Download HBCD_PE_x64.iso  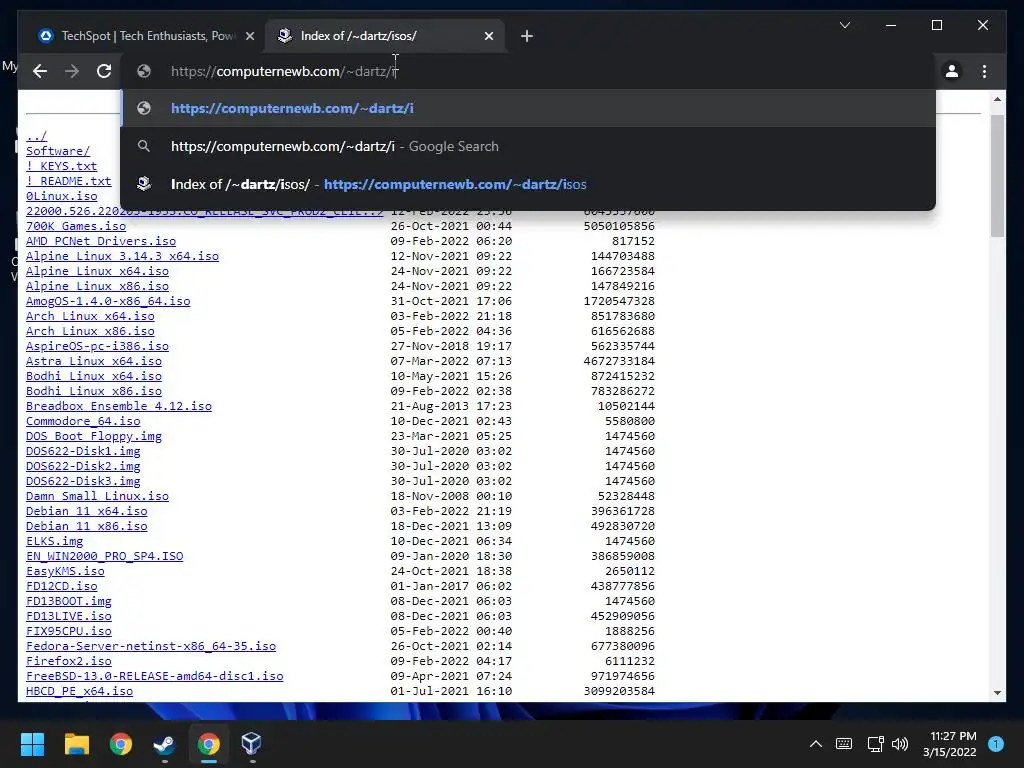(79, 692)
